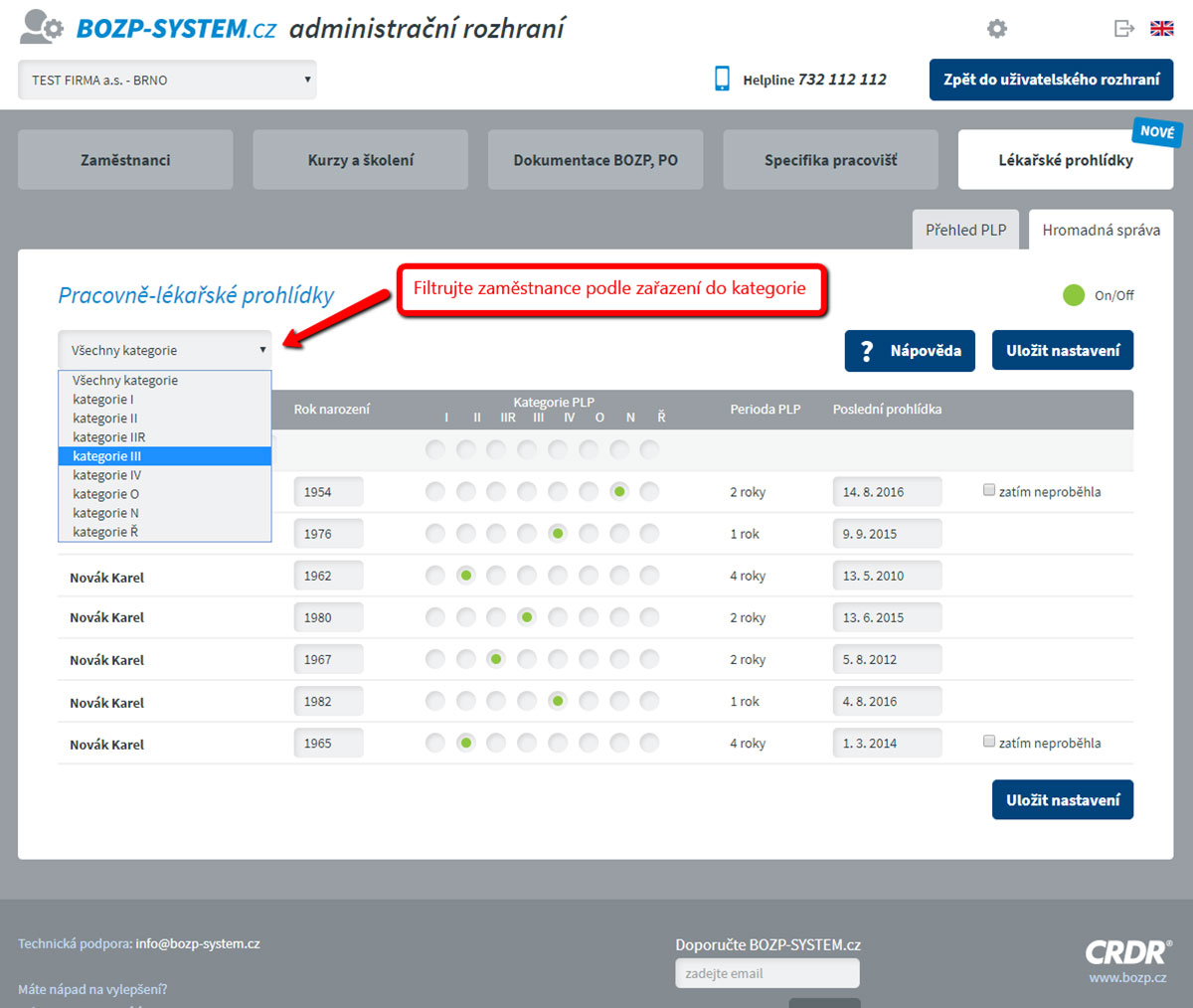Viewport: 1193px width, 1008px height.
Task: Open the www.bozp.cz footer link
Action: [x=1127, y=977]
